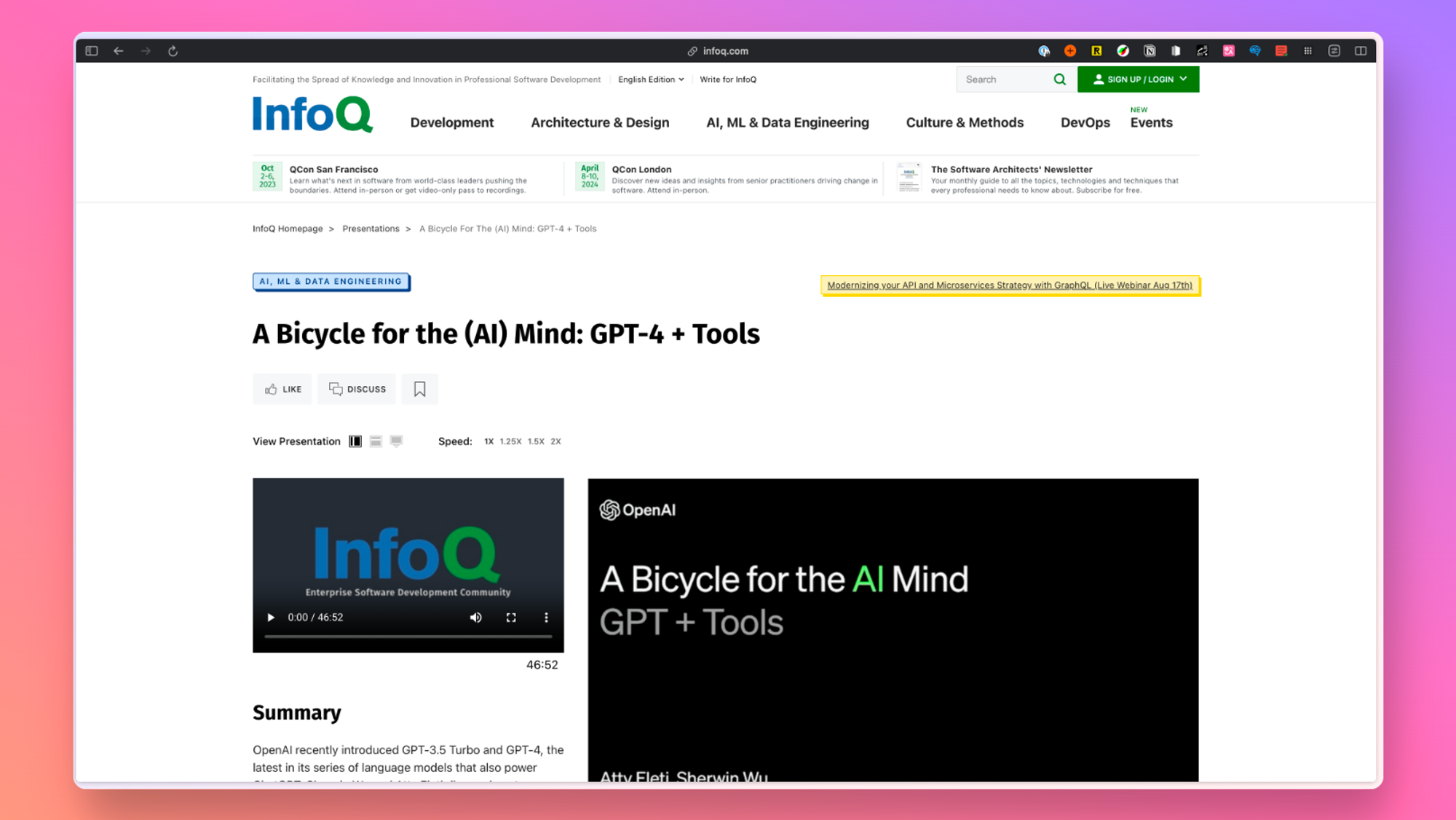Click the AI, ML & Data Engineering topic tag
The height and width of the screenshot is (820, 1456).
[331, 282]
